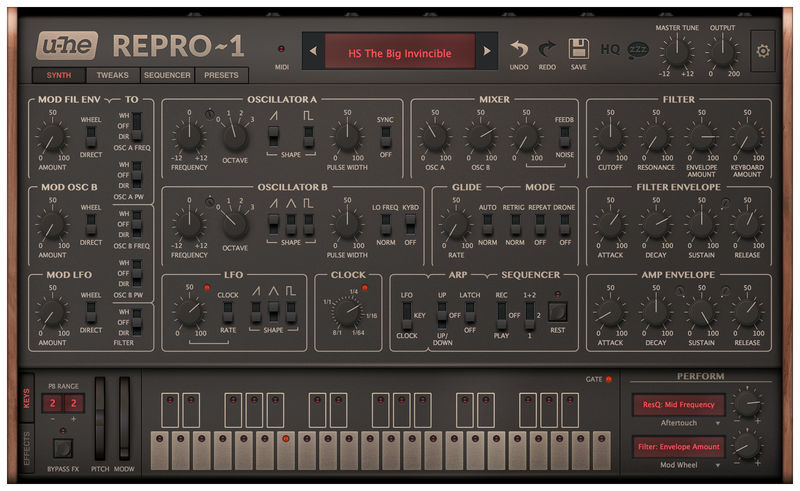This screenshot has height=491, width=800.
Task: Switch to the TWEAKS tab
Action: (x=112, y=75)
